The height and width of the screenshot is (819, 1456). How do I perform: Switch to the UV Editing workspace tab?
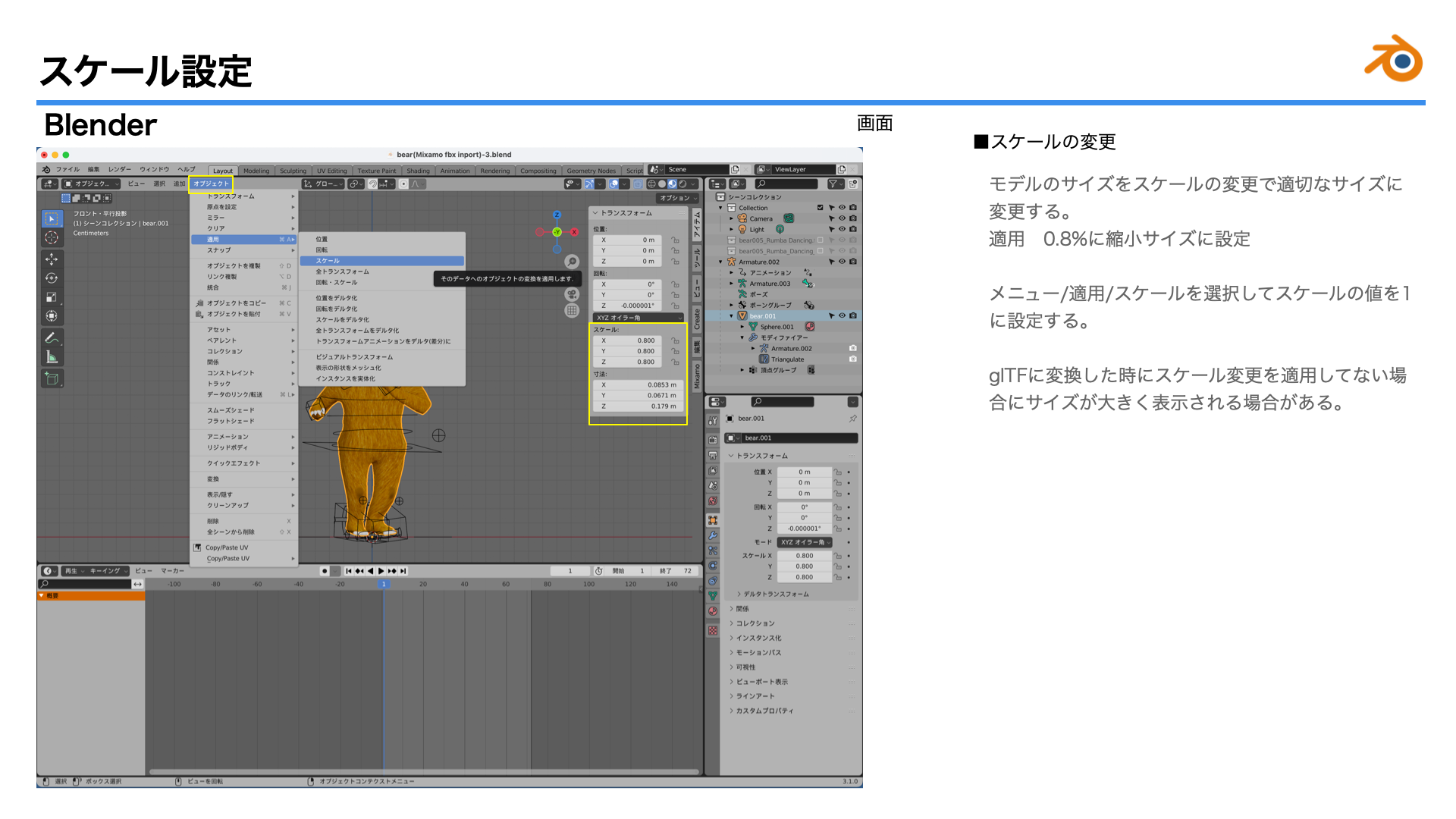[x=331, y=171]
